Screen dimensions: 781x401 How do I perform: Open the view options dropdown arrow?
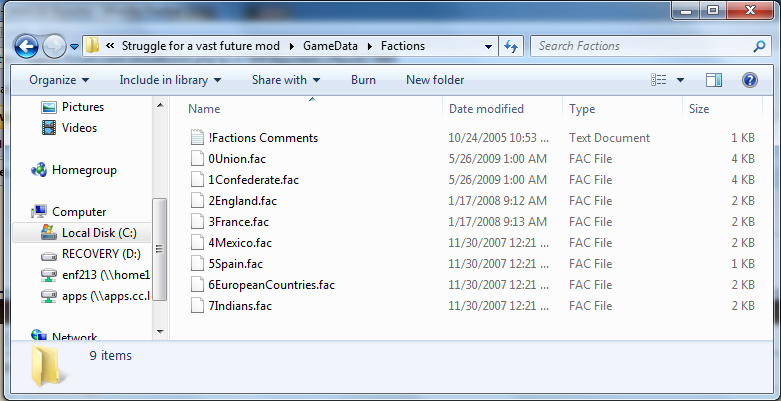tap(681, 80)
